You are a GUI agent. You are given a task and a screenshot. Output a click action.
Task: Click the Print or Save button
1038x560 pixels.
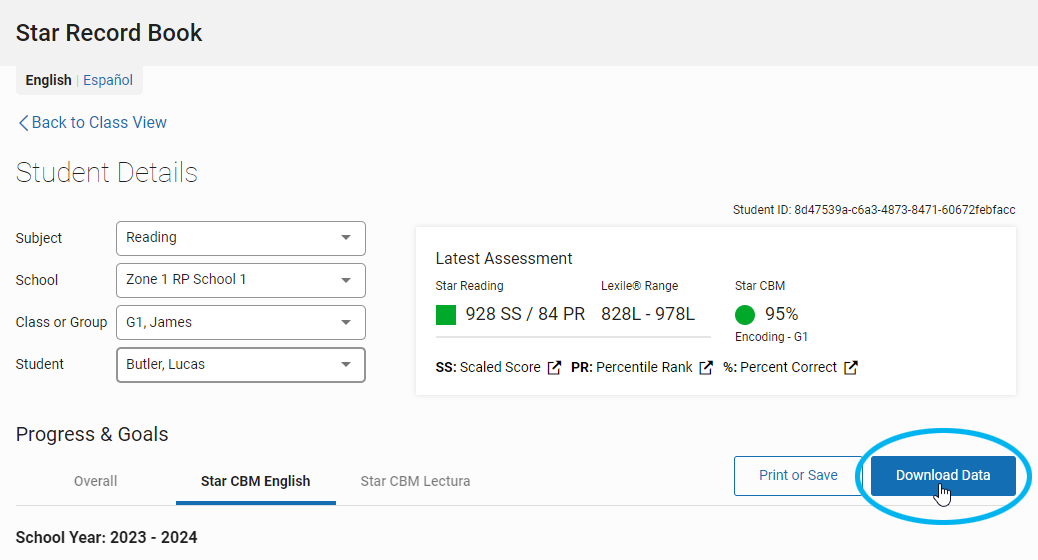798,475
